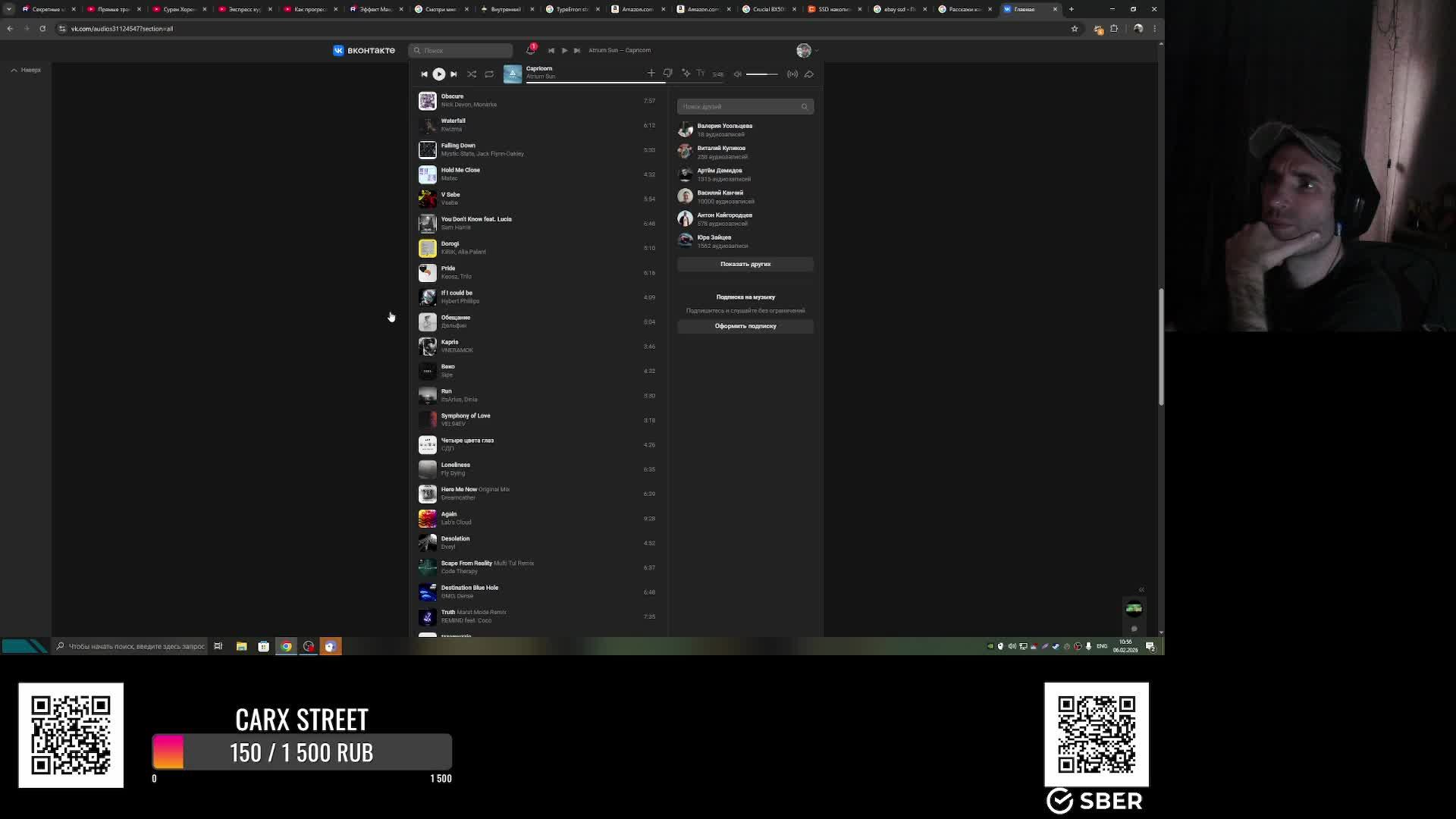This screenshot has height=819, width=1456.
Task: Share the current track arrow icon
Action: click(x=809, y=74)
